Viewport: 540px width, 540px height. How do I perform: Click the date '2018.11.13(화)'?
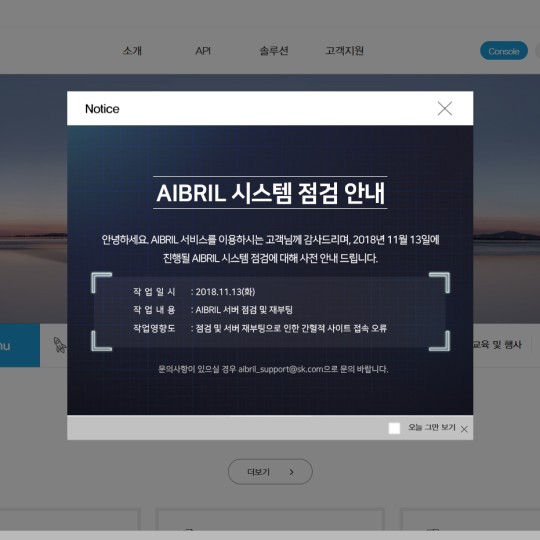(225, 292)
